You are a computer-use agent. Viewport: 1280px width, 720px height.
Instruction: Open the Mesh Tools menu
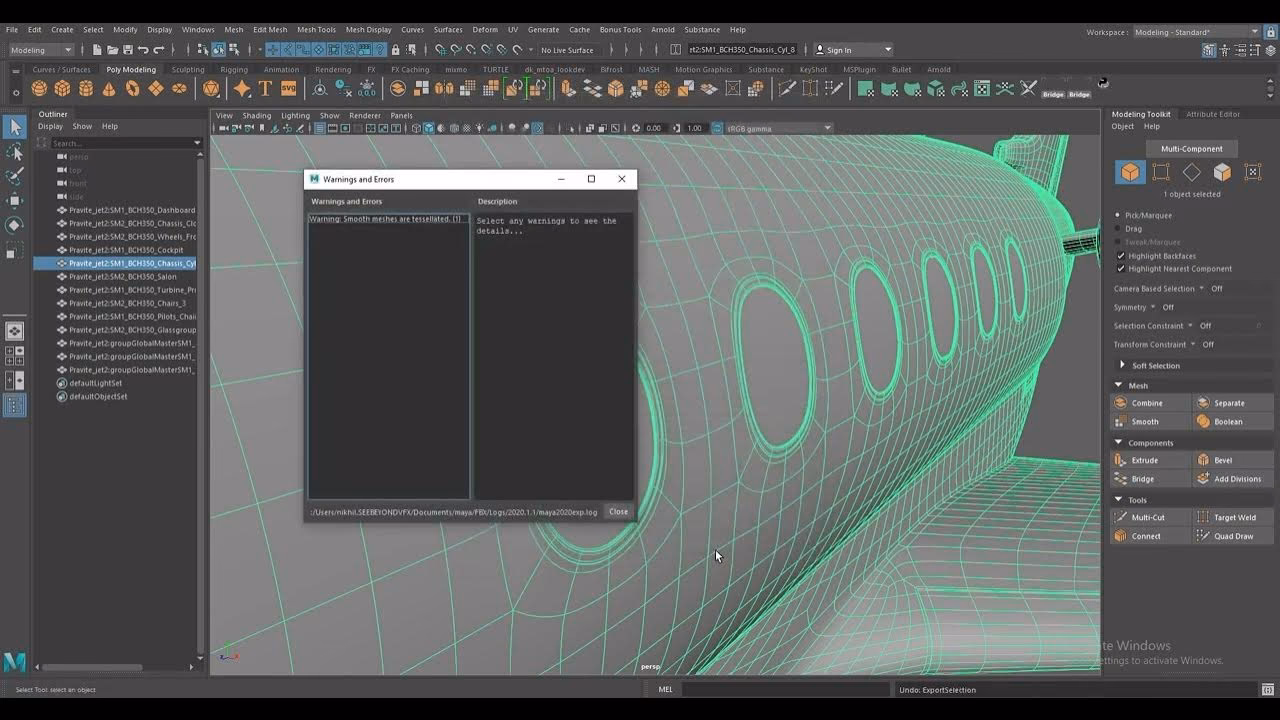click(316, 30)
